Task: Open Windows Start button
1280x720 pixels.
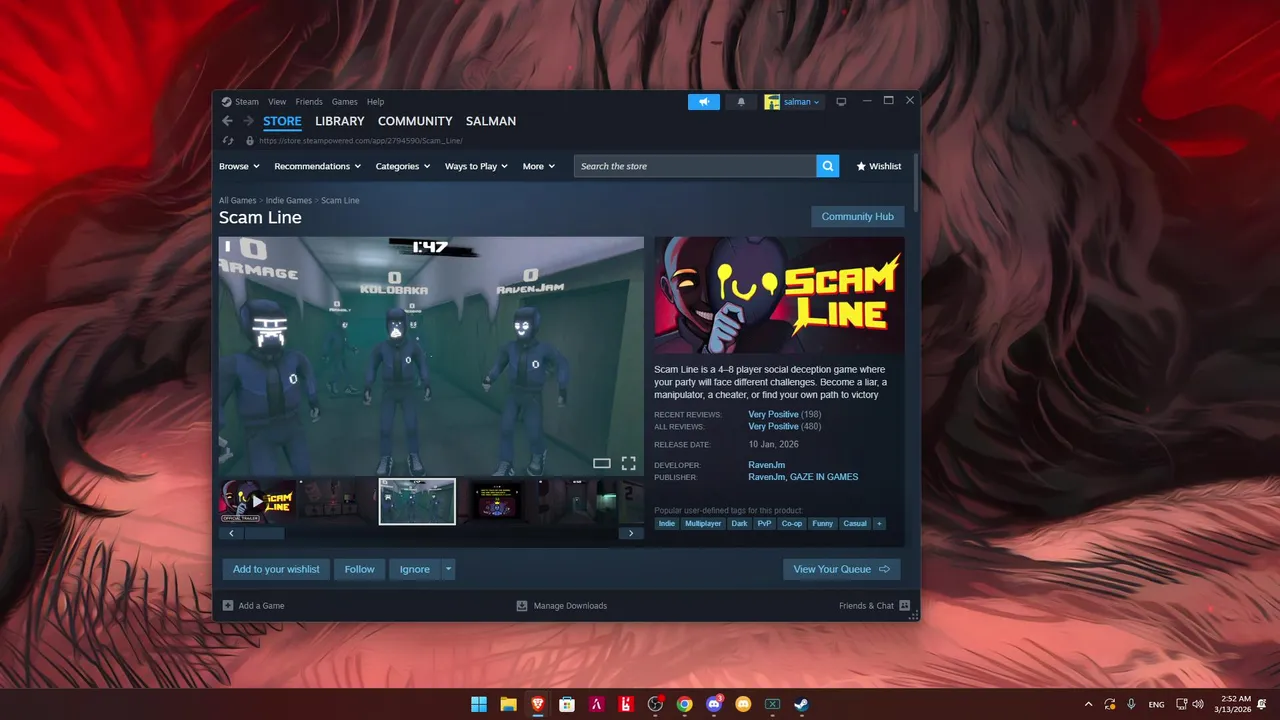Action: pos(479,704)
